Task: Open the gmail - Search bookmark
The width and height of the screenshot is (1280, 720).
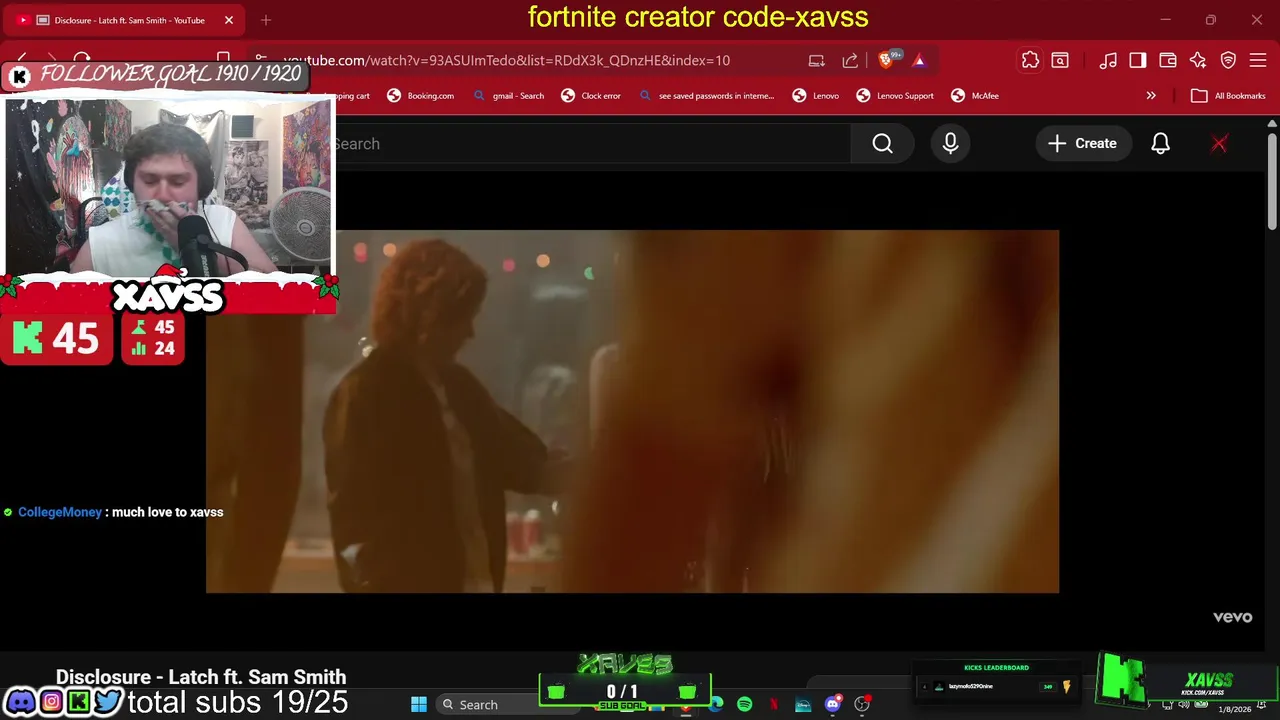Action: pyautogui.click(x=508, y=96)
